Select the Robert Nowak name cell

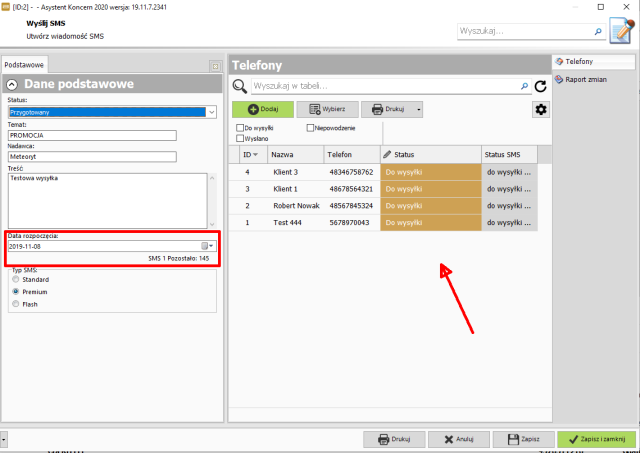click(x=296, y=206)
